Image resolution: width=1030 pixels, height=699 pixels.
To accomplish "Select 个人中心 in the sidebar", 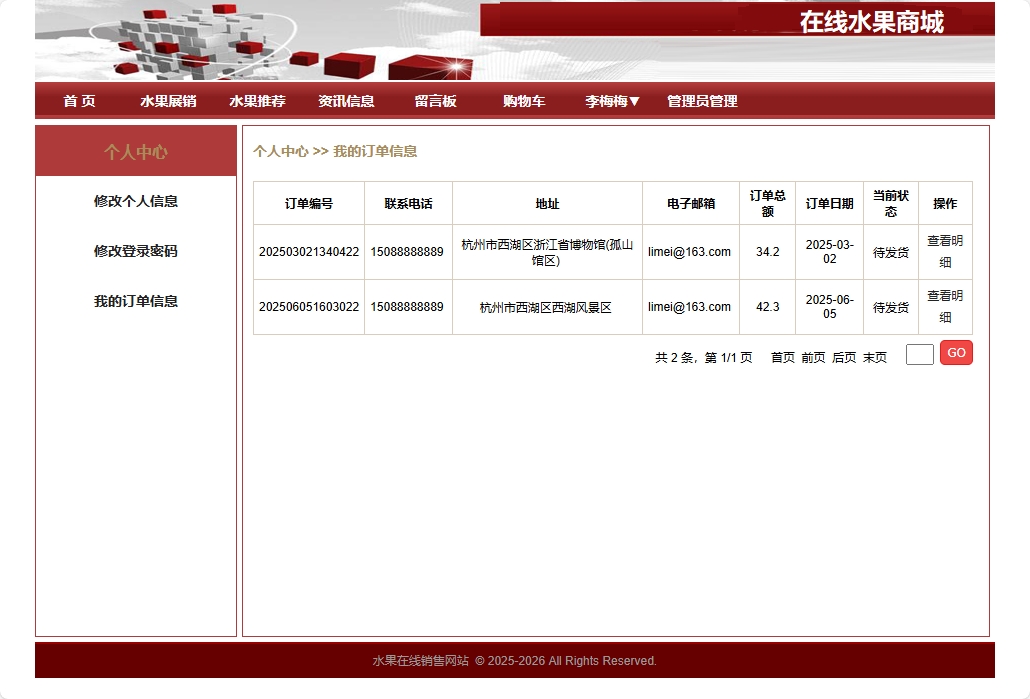I will (x=134, y=150).
